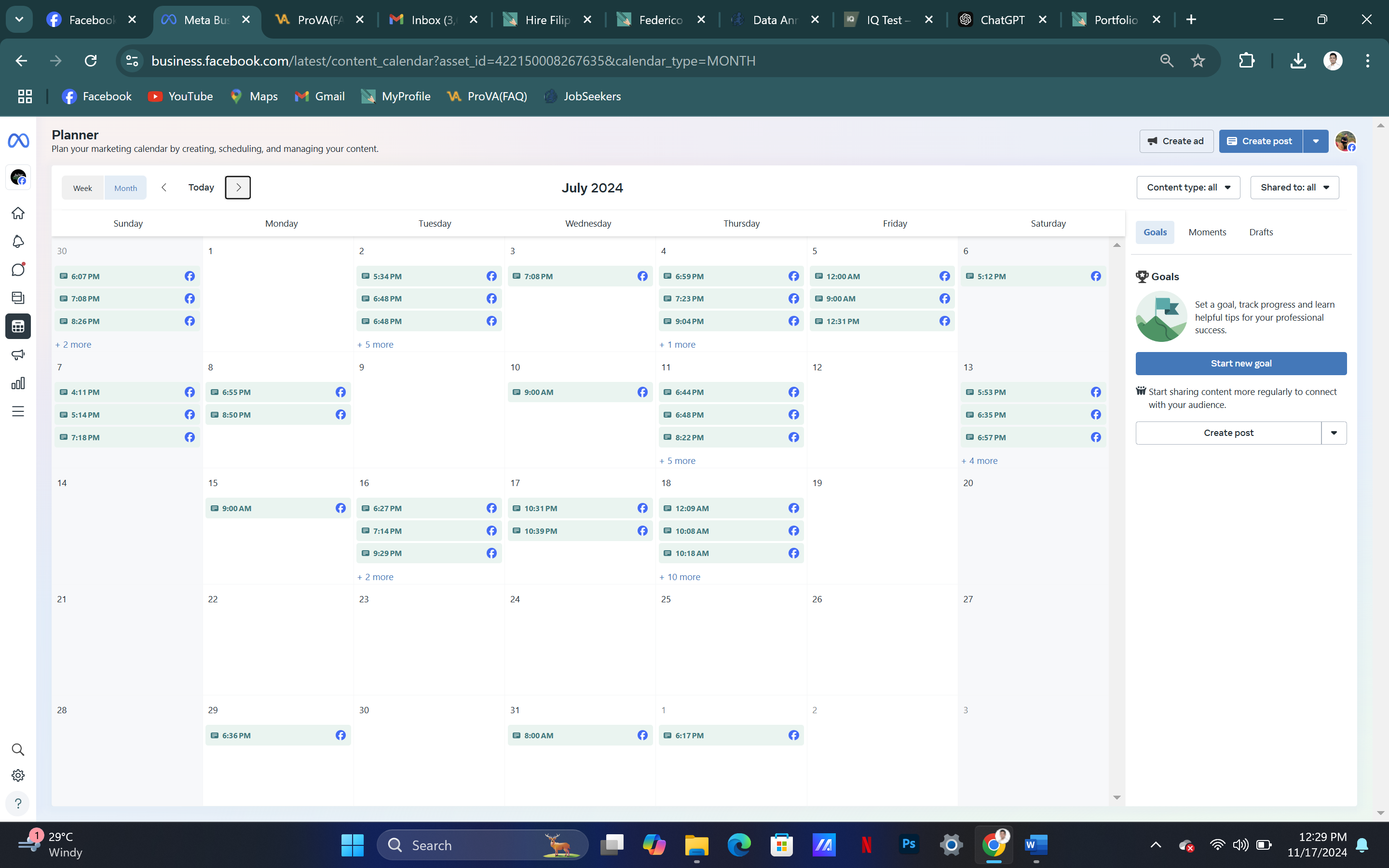Expand the Shared to: all dropdown
The image size is (1389, 868).
pos(1294,188)
